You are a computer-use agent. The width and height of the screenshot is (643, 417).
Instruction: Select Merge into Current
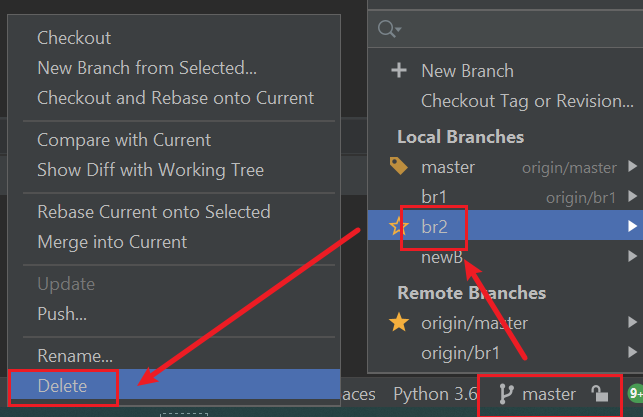pos(112,242)
